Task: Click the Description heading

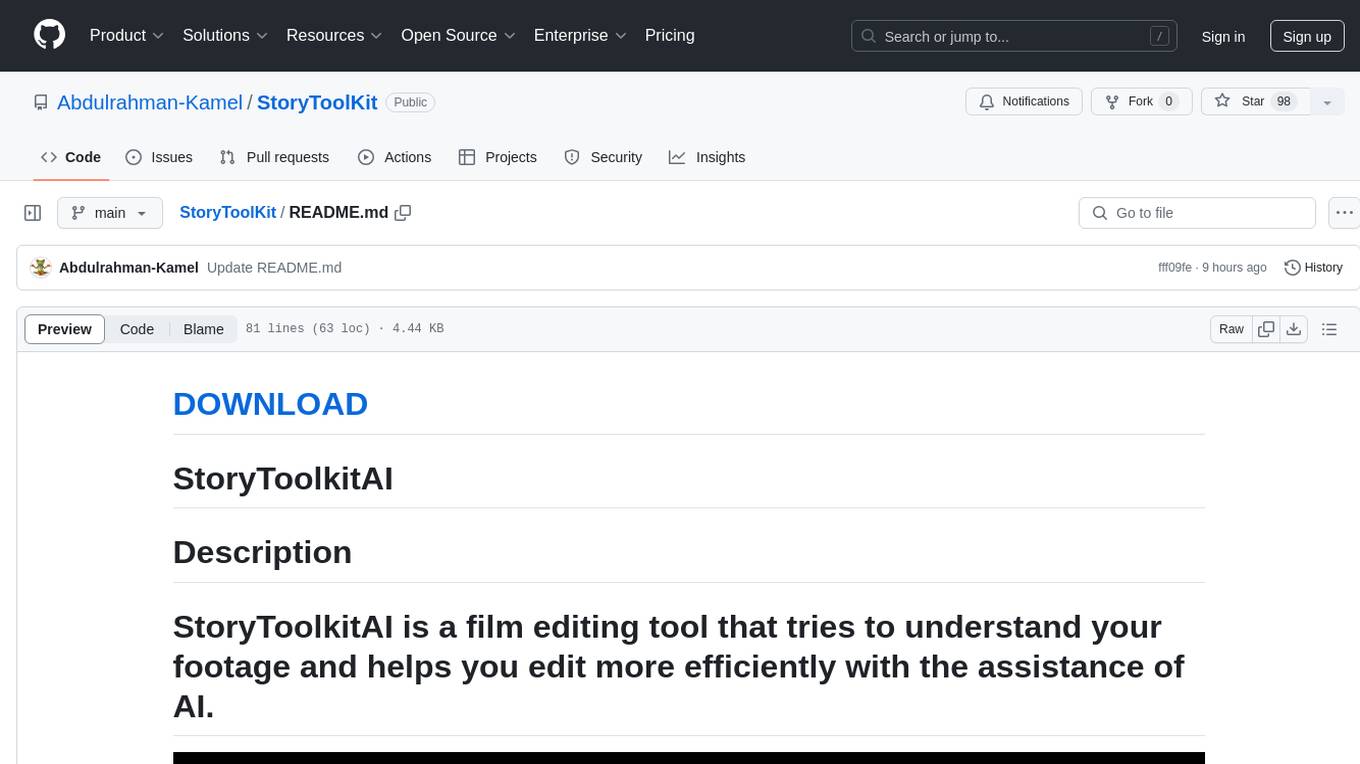Action: click(262, 552)
